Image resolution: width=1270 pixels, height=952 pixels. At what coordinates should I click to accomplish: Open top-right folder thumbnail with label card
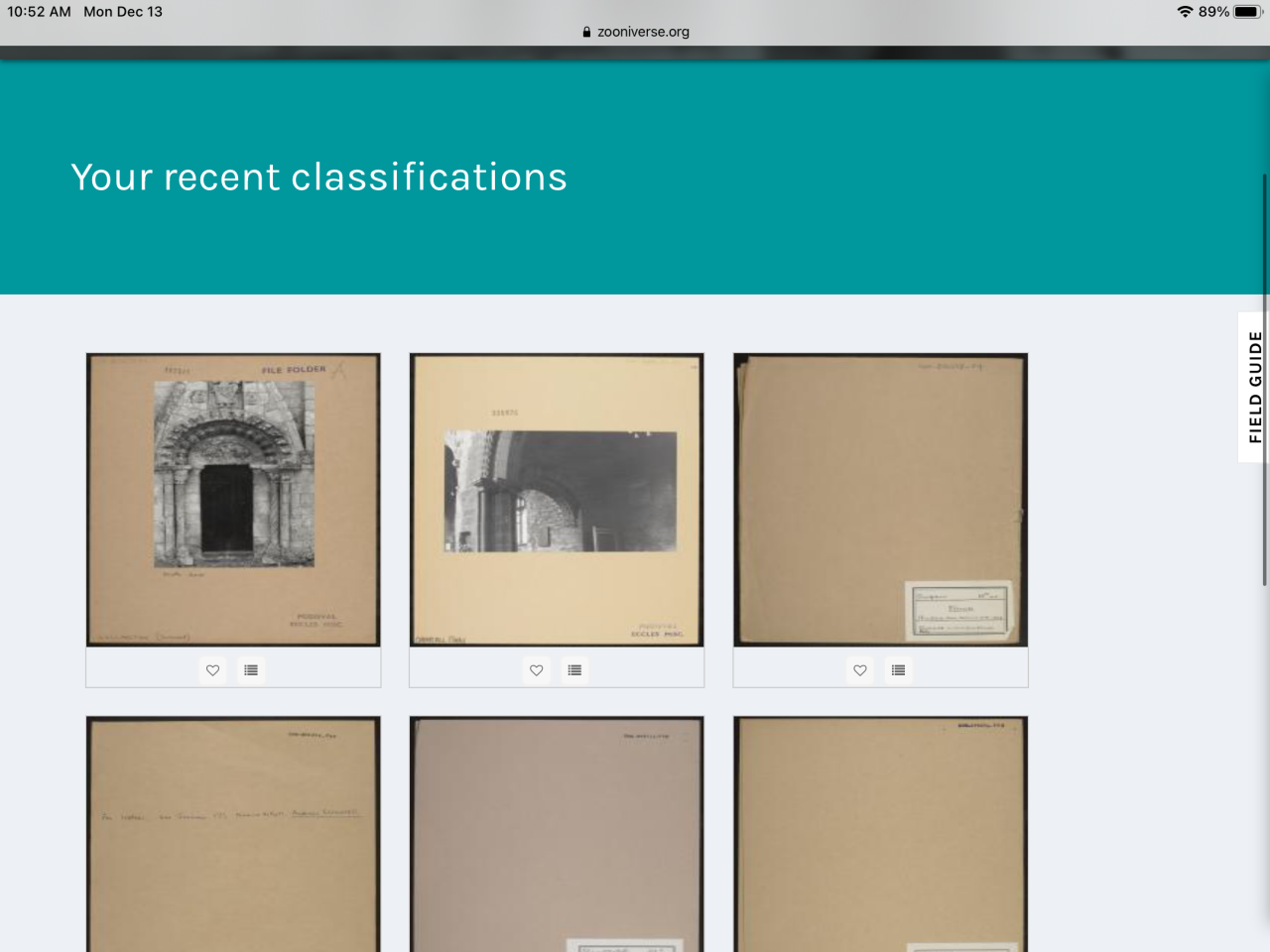coord(880,500)
